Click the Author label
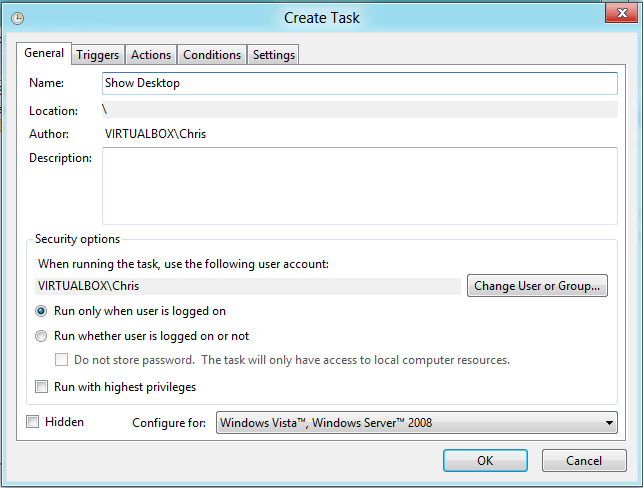 point(49,134)
